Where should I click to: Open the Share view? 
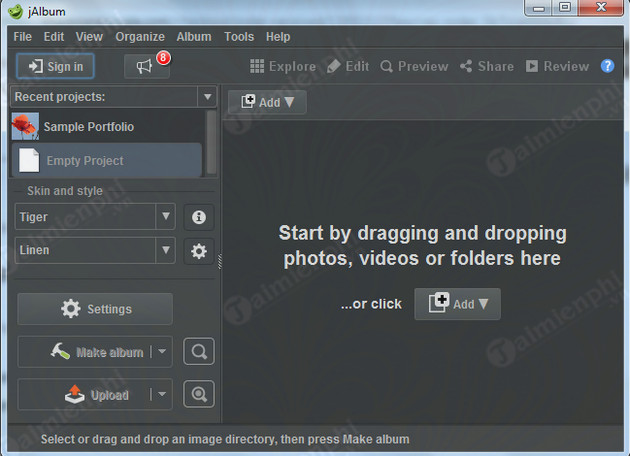(x=487, y=66)
